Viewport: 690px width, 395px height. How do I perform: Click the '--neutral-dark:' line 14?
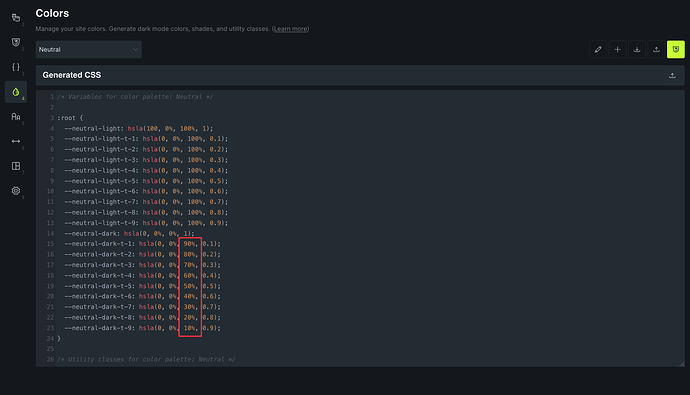(129, 233)
